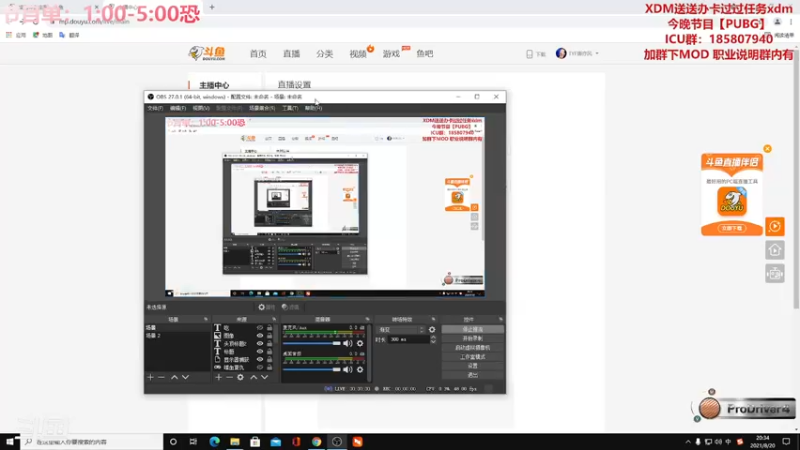This screenshot has height=450, width=800.
Task: Move scene up in scenes panel
Action: (x=174, y=377)
